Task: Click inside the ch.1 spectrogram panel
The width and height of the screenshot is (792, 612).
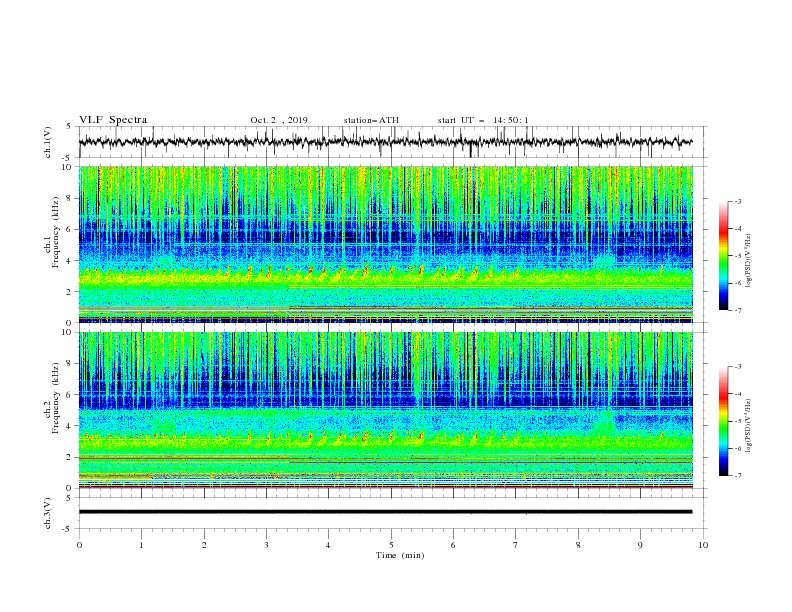Action: tap(386, 244)
